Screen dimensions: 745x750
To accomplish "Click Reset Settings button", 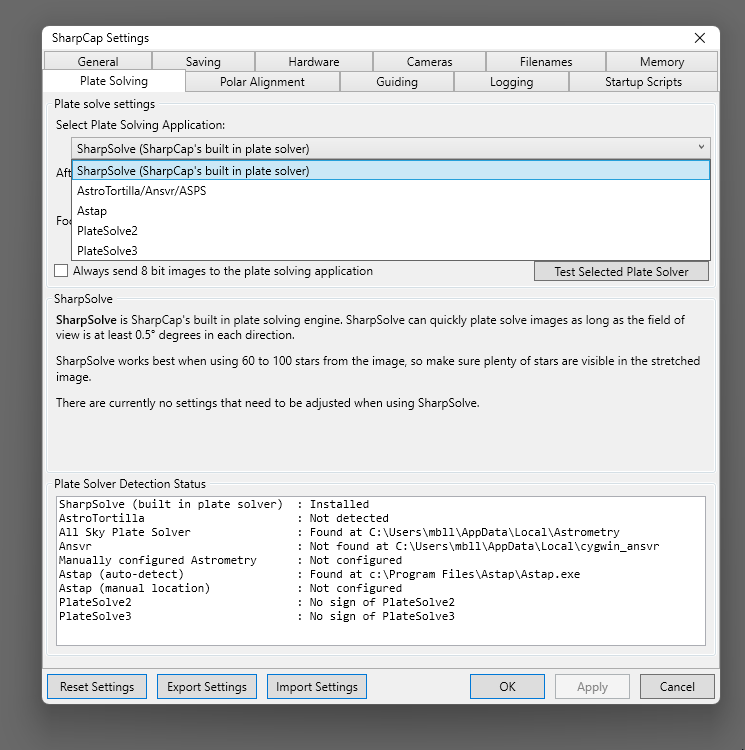I will (97, 686).
